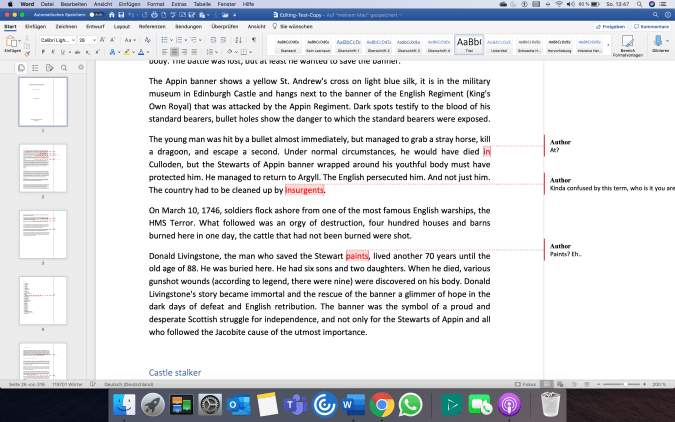Image resolution: width=675 pixels, height=422 pixels.
Task: Toggle italic formatting (K)
Action: click(54, 52)
